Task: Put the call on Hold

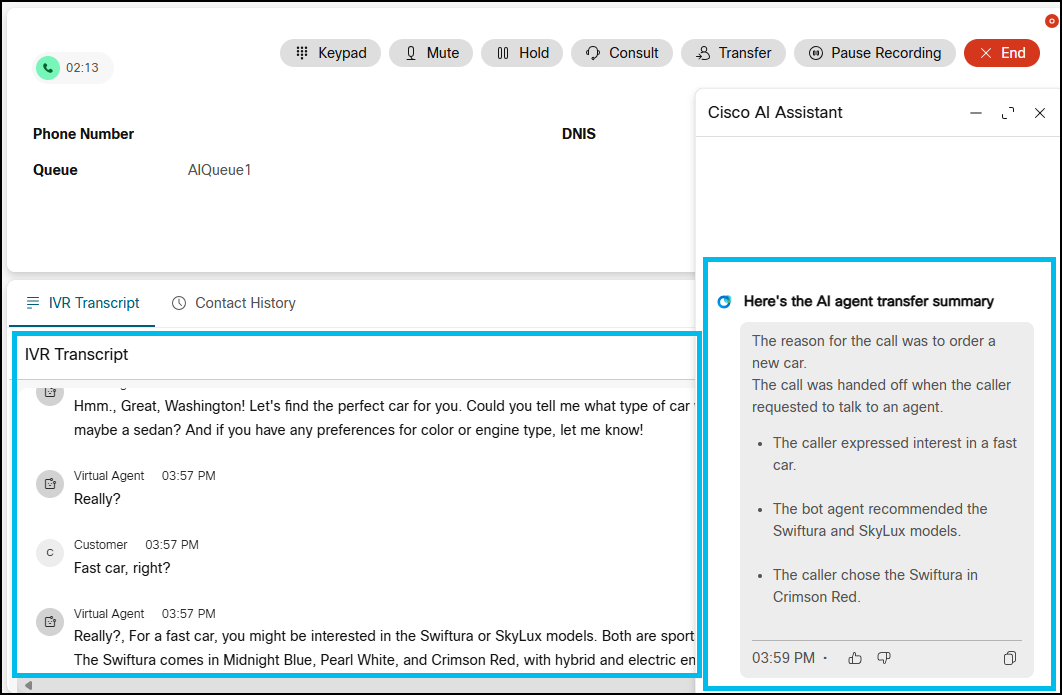Action: click(522, 53)
